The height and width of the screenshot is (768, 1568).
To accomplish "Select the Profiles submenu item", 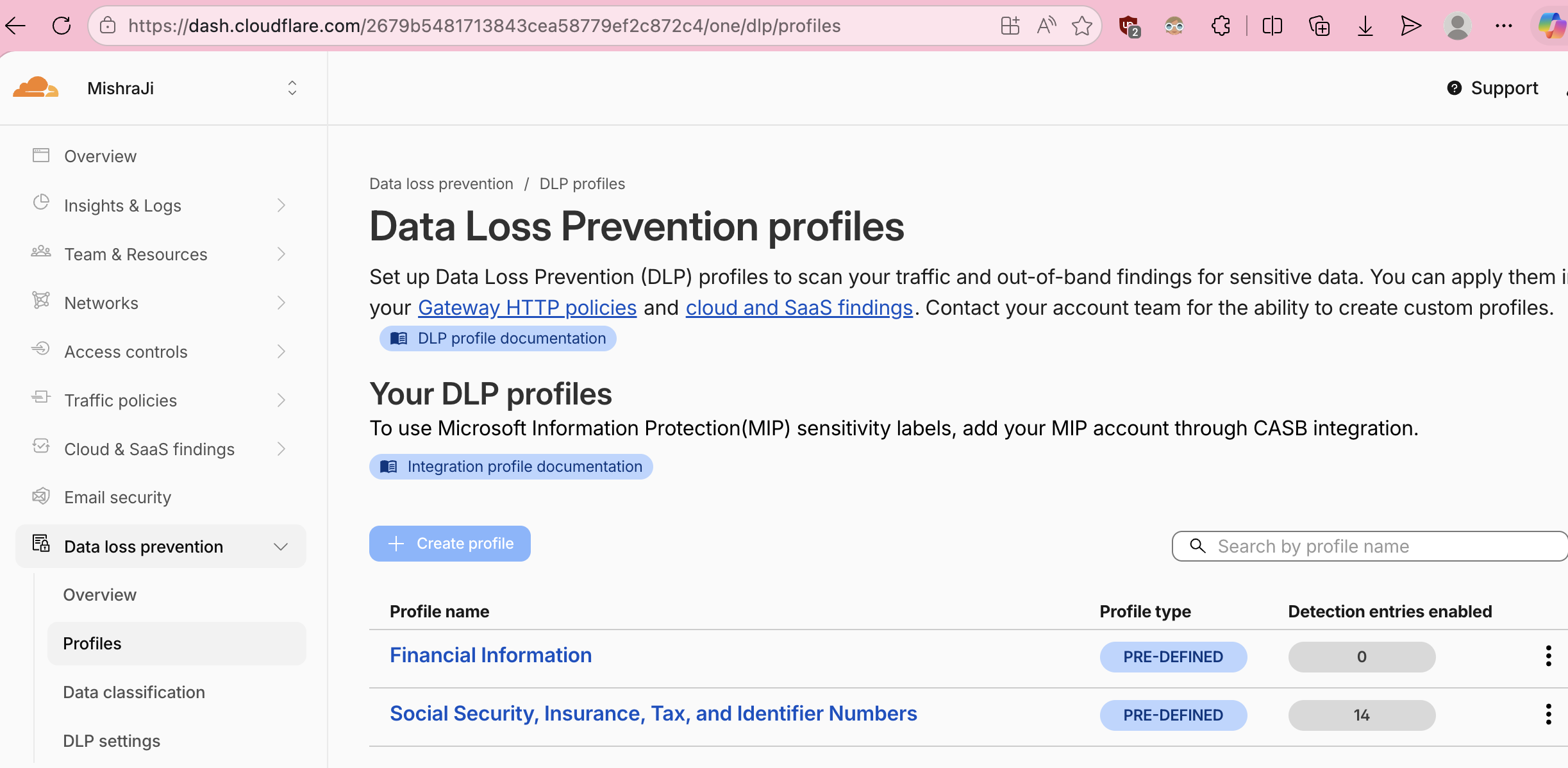I will click(176, 643).
